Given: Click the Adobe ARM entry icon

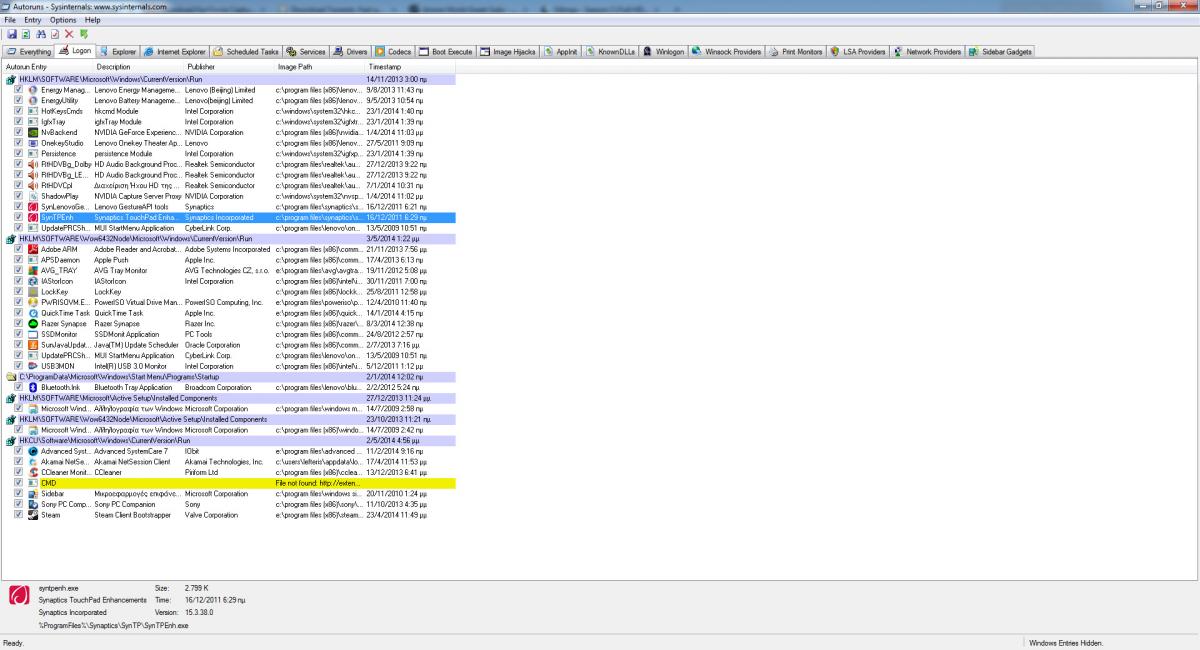Looking at the screenshot, I should coord(33,249).
